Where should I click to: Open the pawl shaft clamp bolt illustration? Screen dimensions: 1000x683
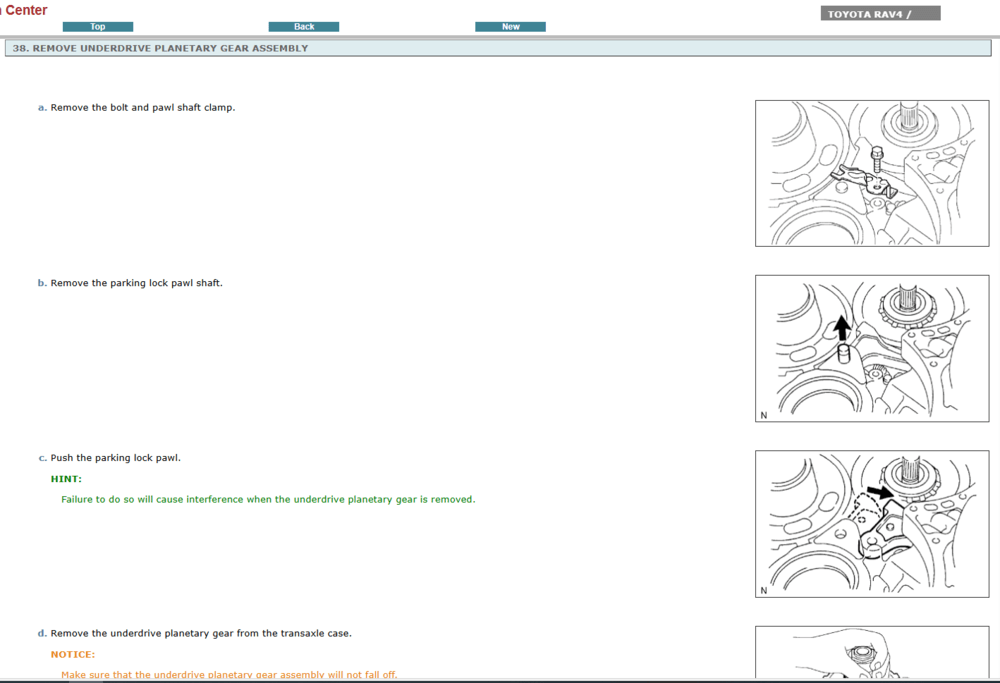pyautogui.click(x=871, y=173)
